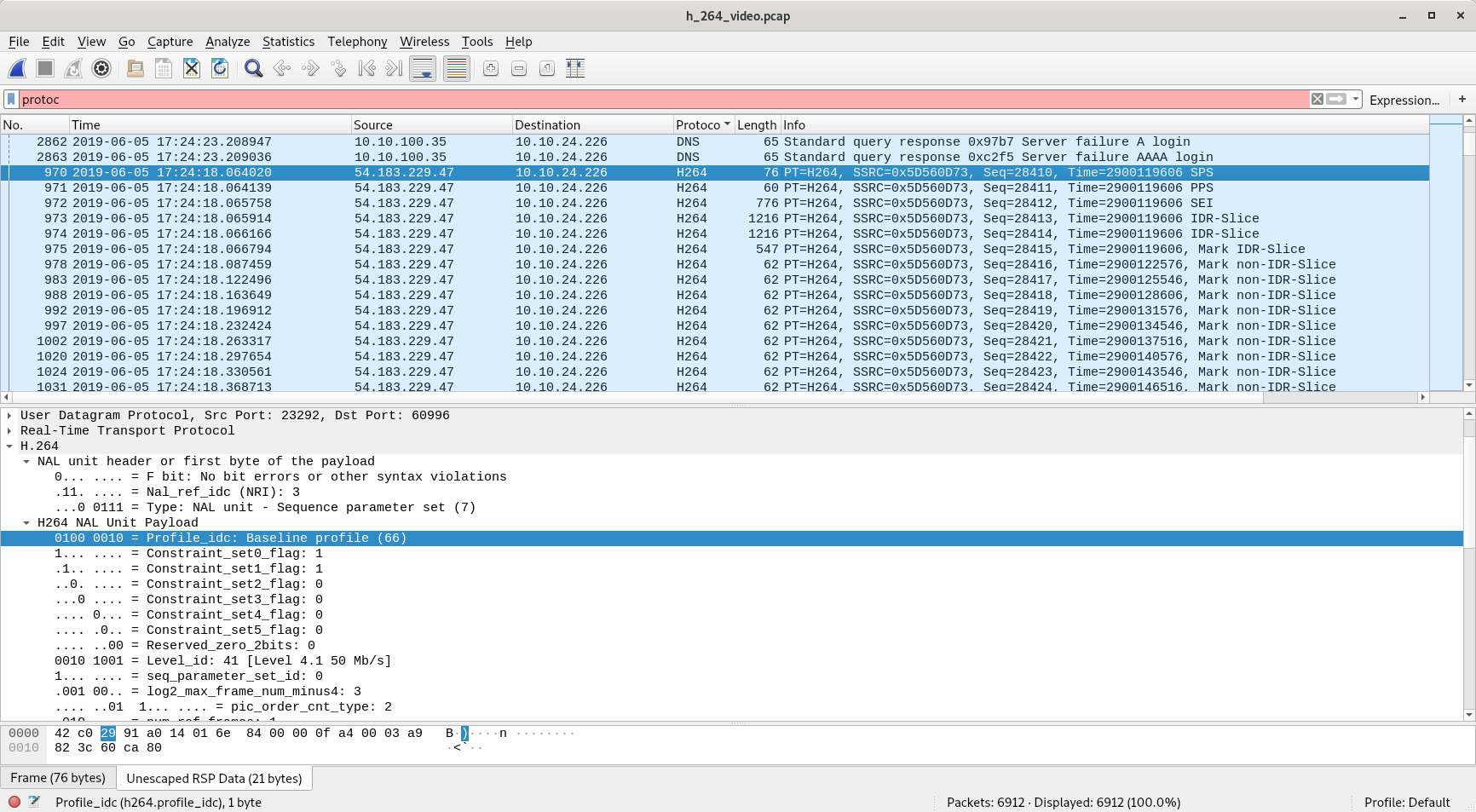
Task: Switch to the Unescaped RSP Data tab
Action: click(213, 777)
